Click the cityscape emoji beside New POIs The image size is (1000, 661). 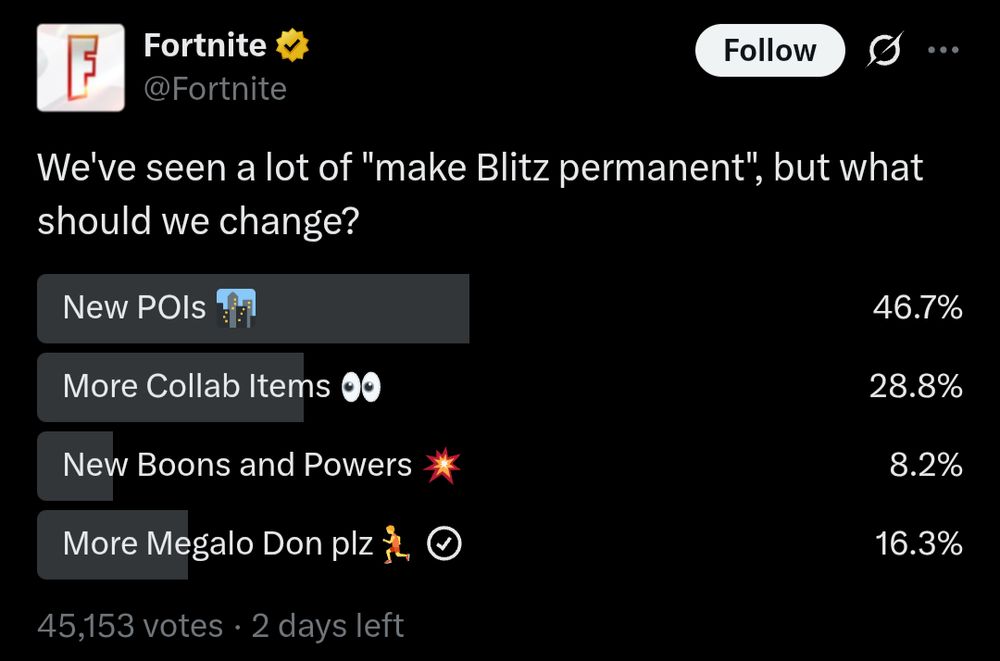[236, 308]
